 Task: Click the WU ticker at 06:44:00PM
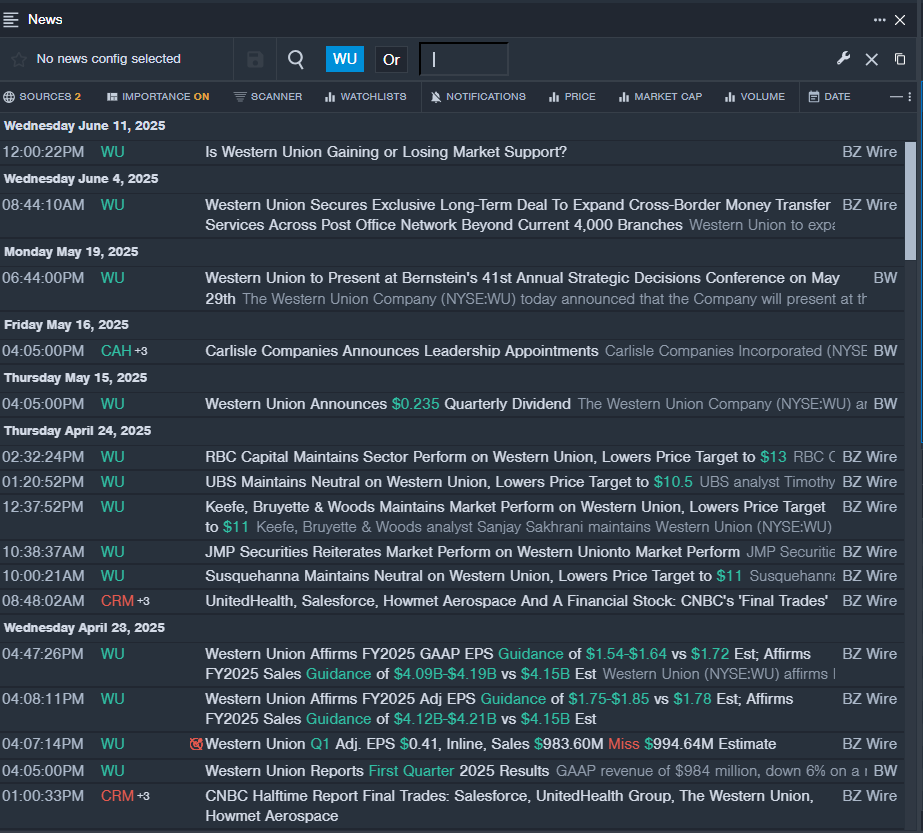[x=112, y=278]
